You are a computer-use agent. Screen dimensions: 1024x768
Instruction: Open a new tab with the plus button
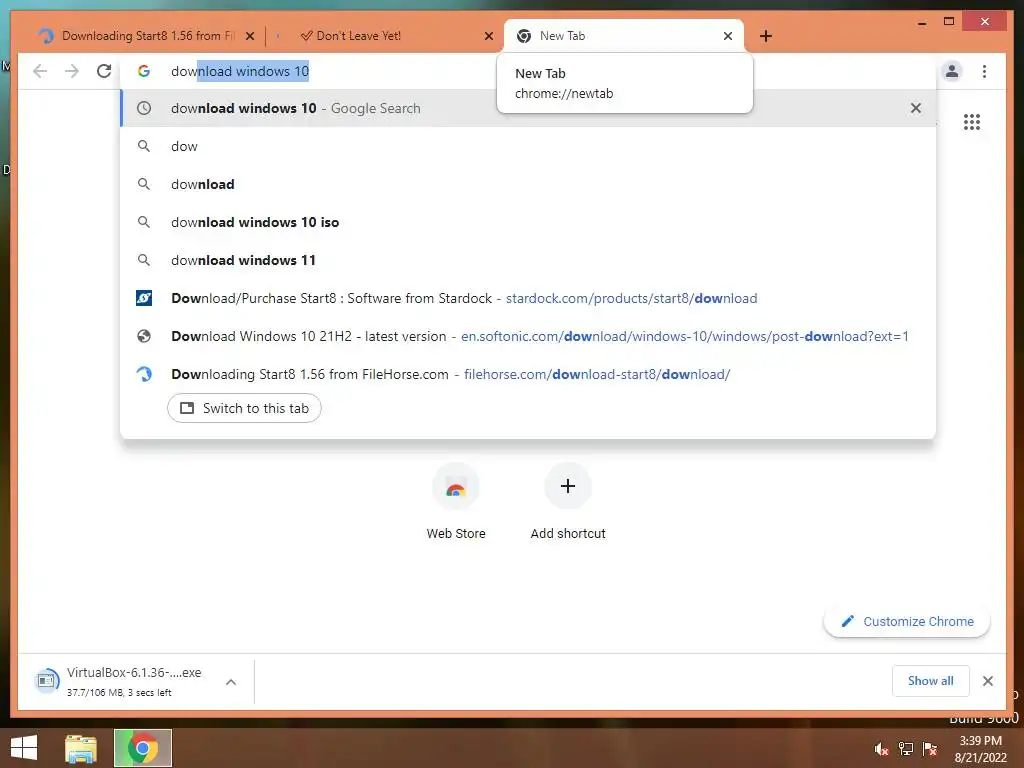click(765, 36)
